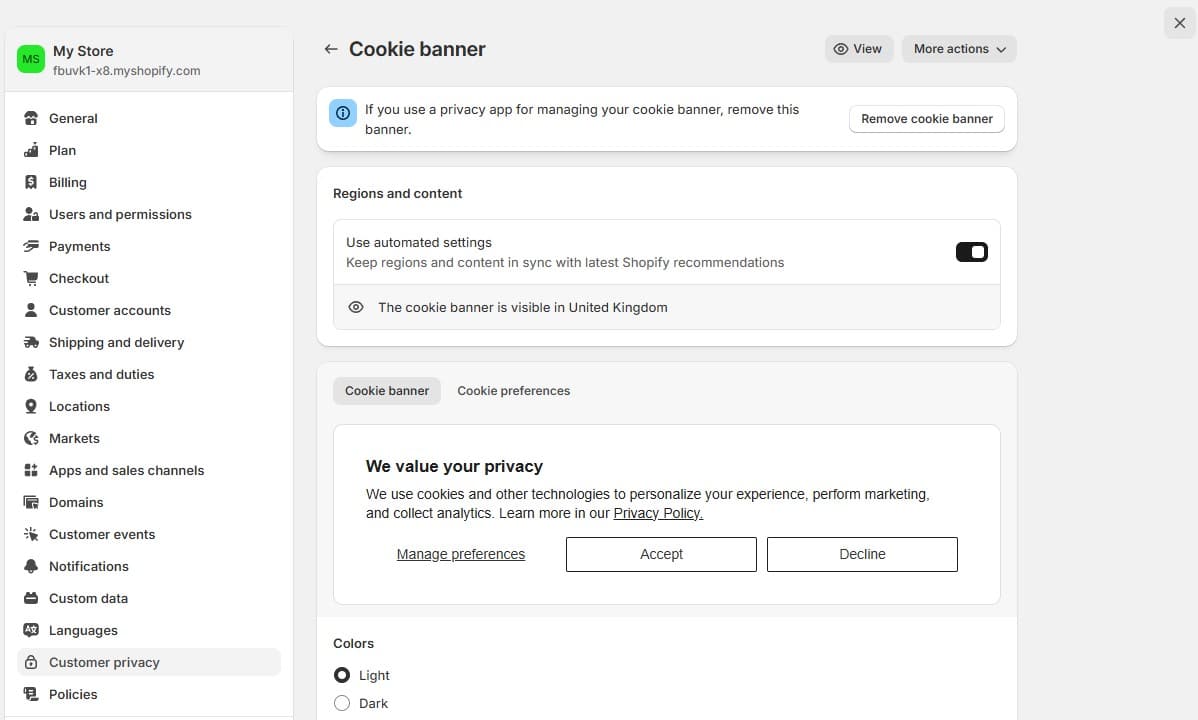Click the Locations pin icon
1198x720 pixels.
[x=31, y=406]
